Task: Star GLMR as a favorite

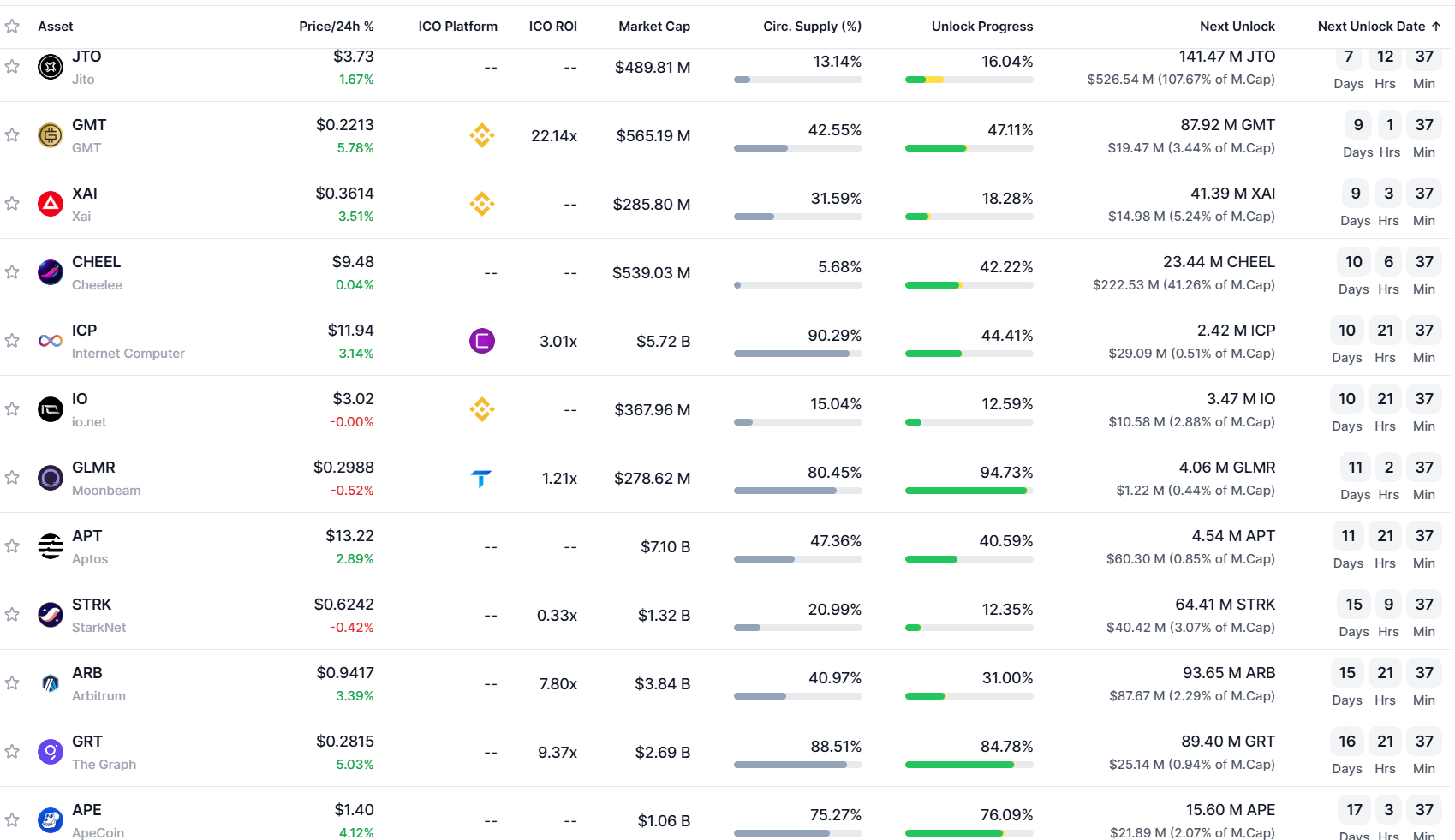Action: [x=12, y=477]
